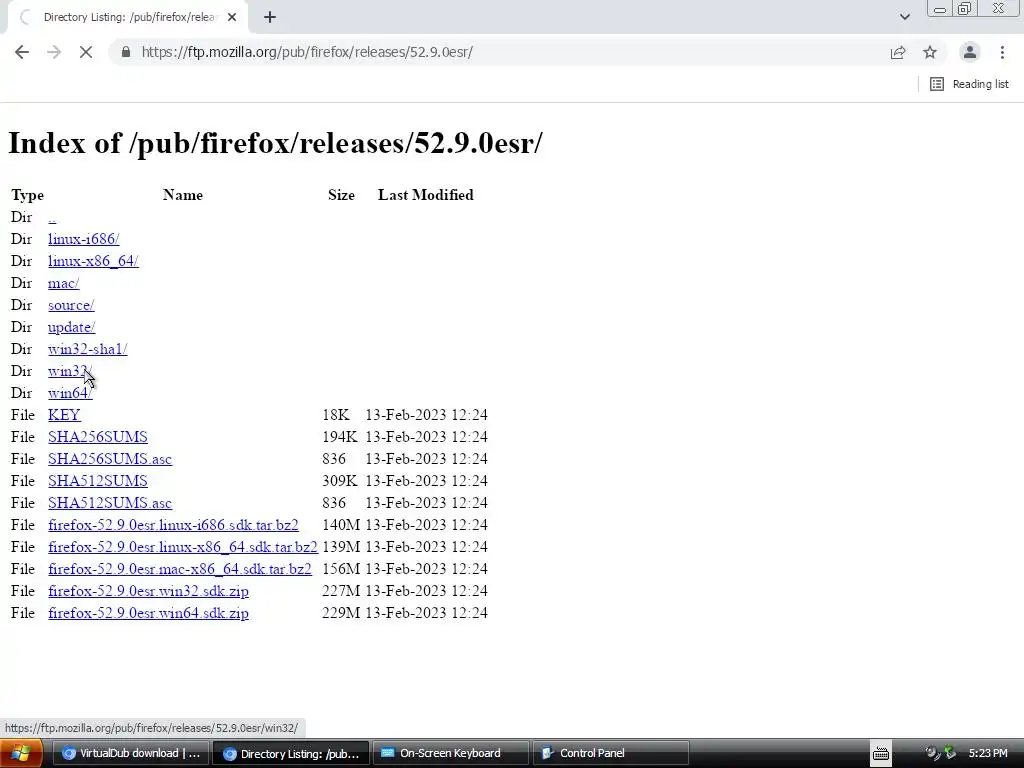This screenshot has width=1024, height=768.
Task: Open the SHA512SUMS file link
Action: [x=98, y=481]
